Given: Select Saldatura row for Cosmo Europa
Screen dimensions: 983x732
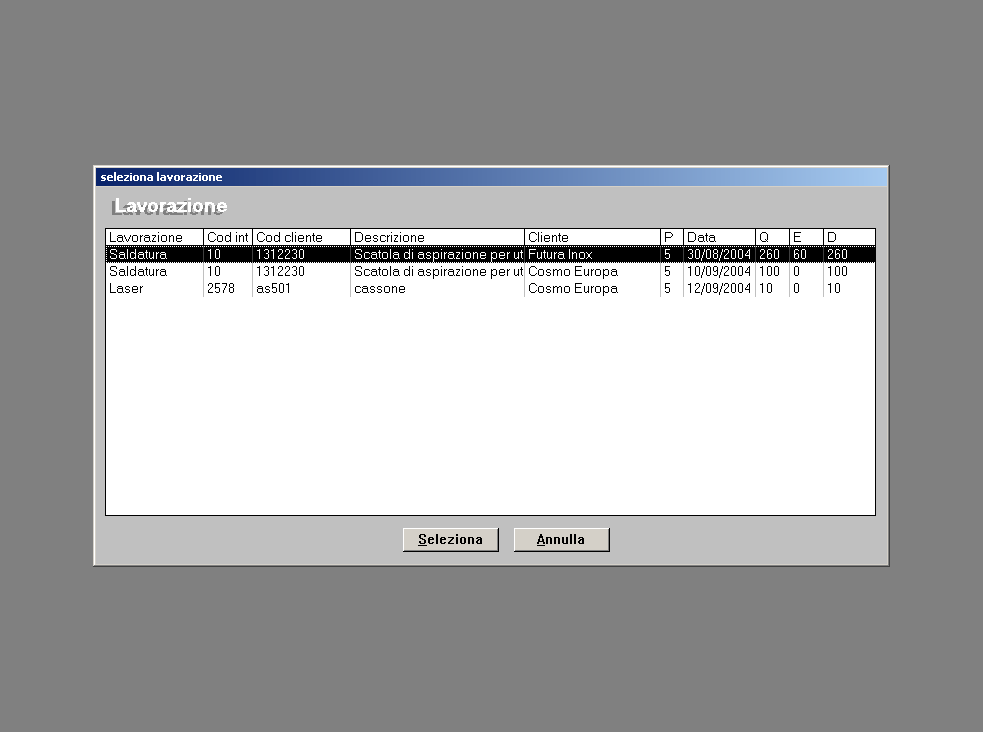Looking at the screenshot, I should 490,271.
